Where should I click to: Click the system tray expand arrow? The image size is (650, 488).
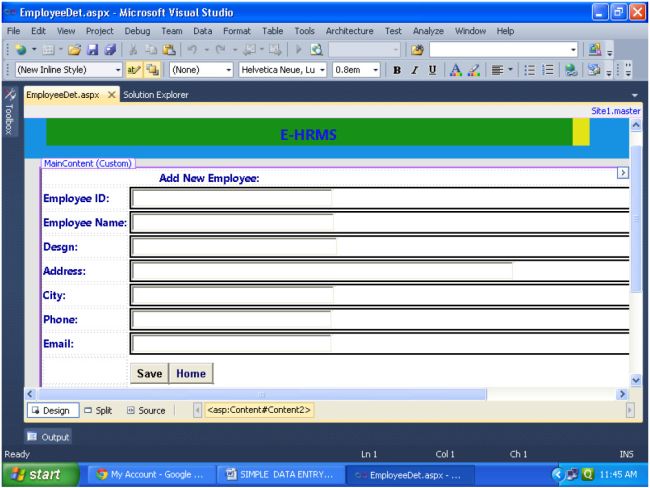557,474
